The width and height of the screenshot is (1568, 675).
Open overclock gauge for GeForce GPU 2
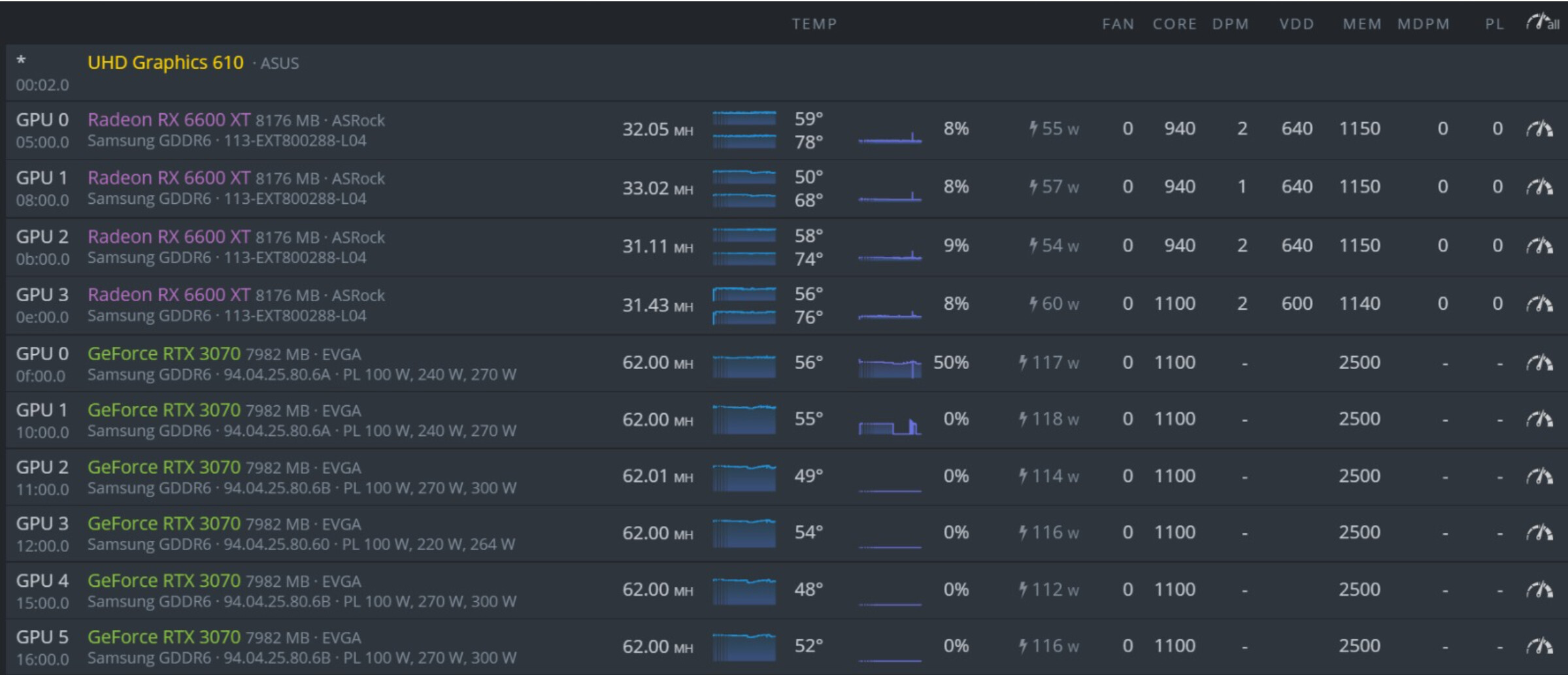point(1539,476)
